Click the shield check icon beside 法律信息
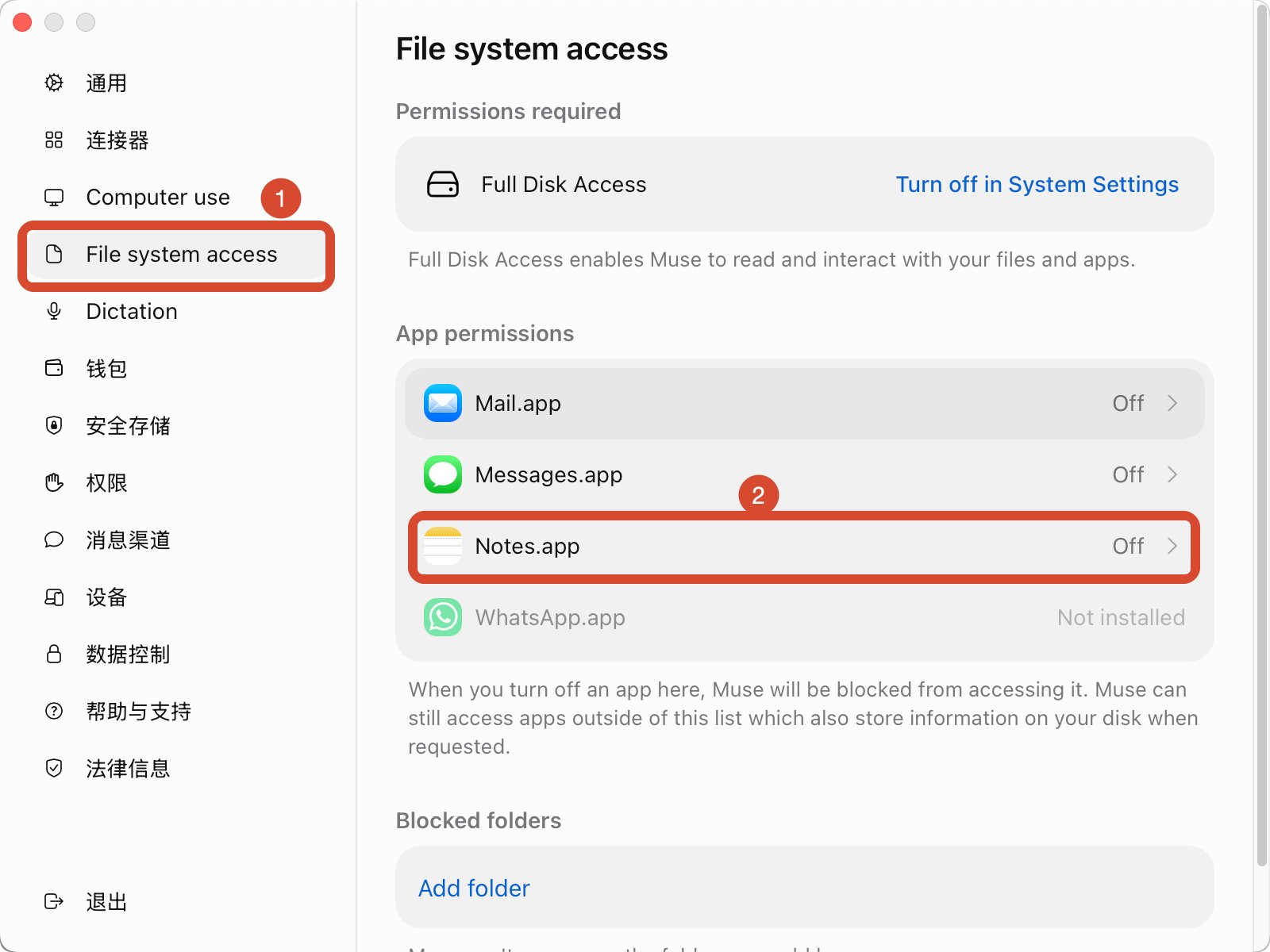 pos(54,768)
